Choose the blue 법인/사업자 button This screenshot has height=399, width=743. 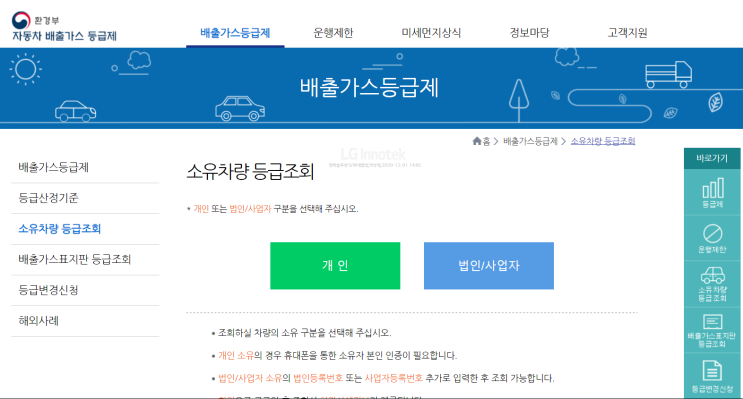[489, 265]
